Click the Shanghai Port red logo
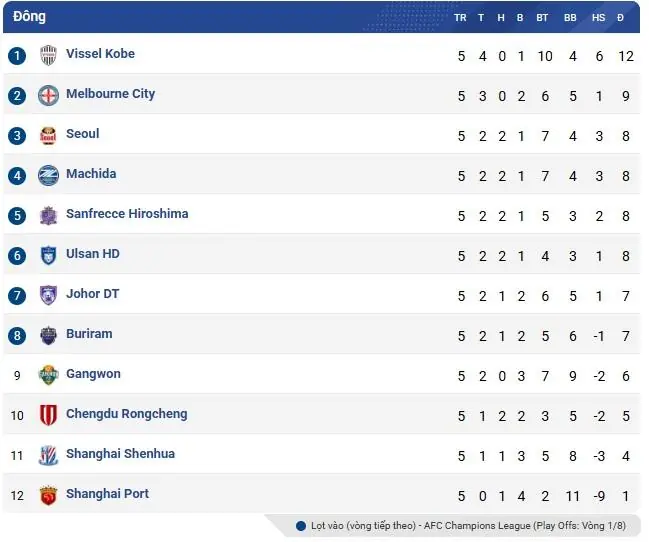Viewport: 649px width, 542px height. 48,495
